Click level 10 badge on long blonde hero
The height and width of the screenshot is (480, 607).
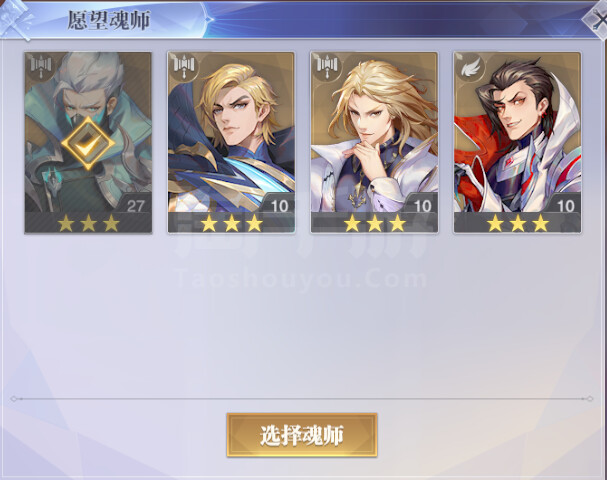coord(422,205)
